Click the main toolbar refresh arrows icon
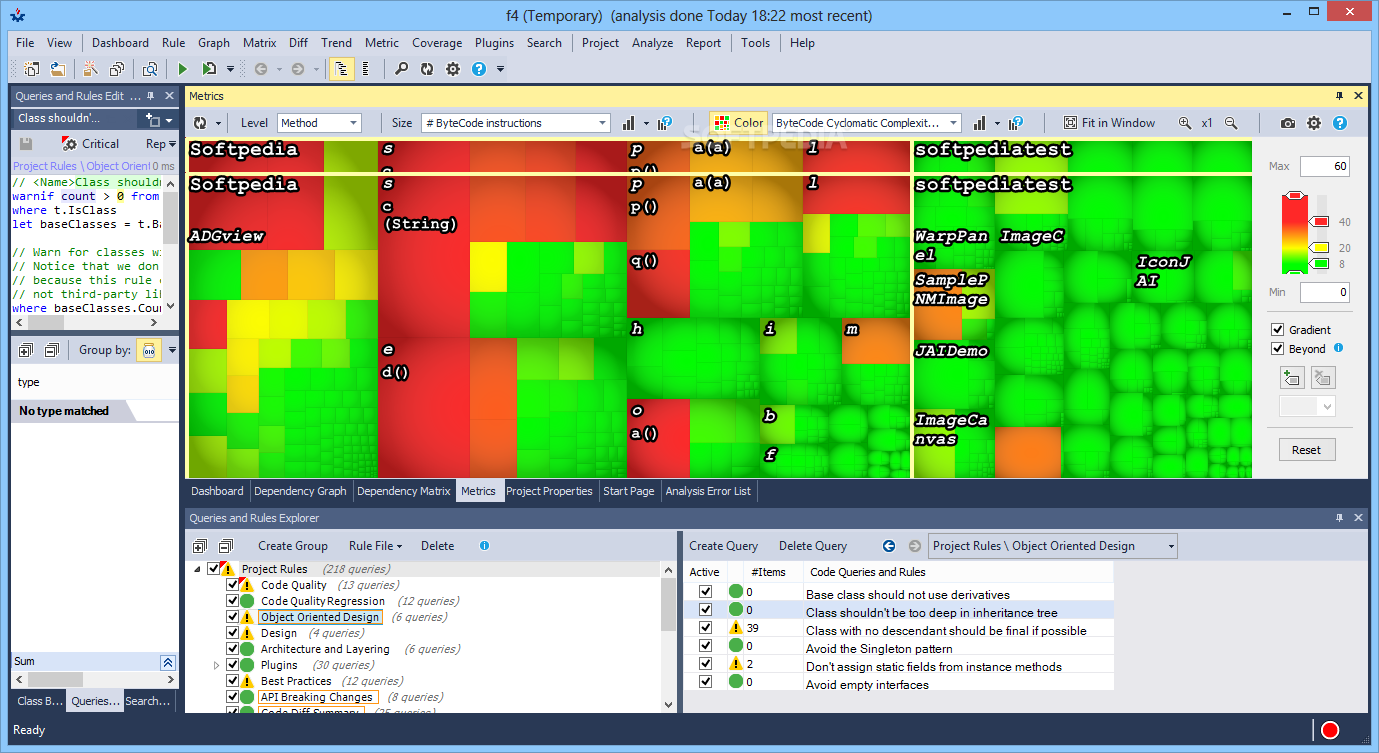The image size is (1379, 753). pyautogui.click(x=427, y=69)
